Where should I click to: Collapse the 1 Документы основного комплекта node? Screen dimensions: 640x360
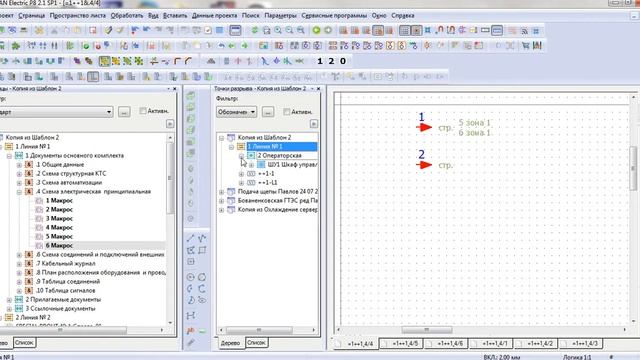pyautogui.click(x=9, y=156)
